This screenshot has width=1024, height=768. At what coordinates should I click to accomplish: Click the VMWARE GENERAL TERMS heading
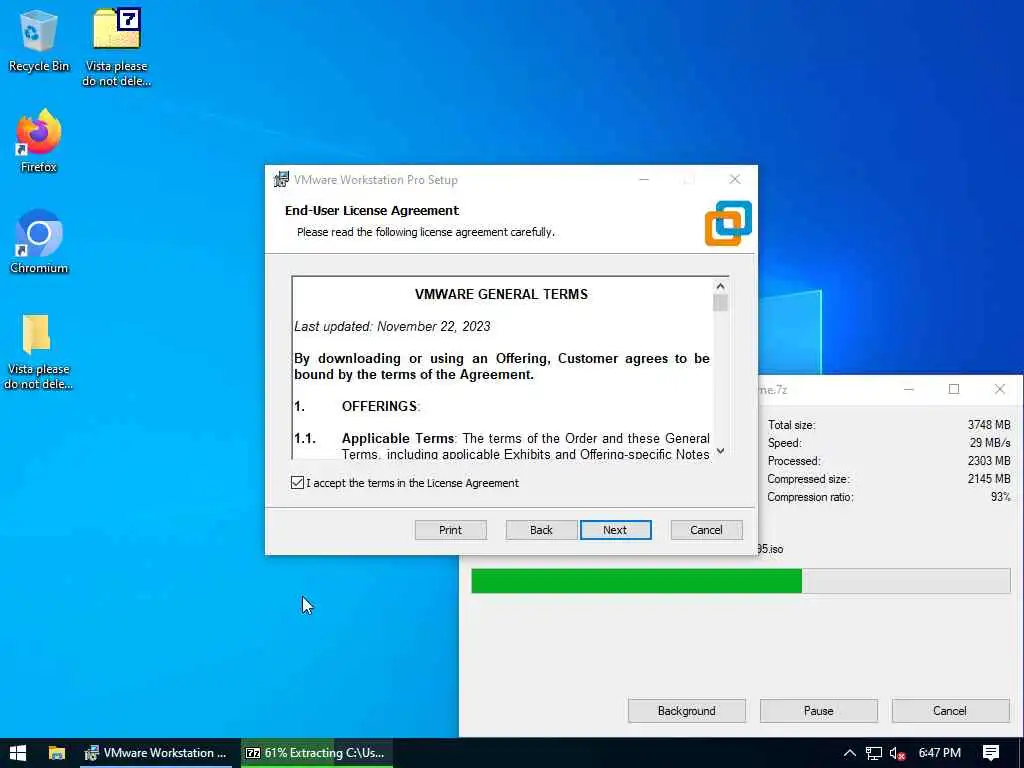(501, 294)
